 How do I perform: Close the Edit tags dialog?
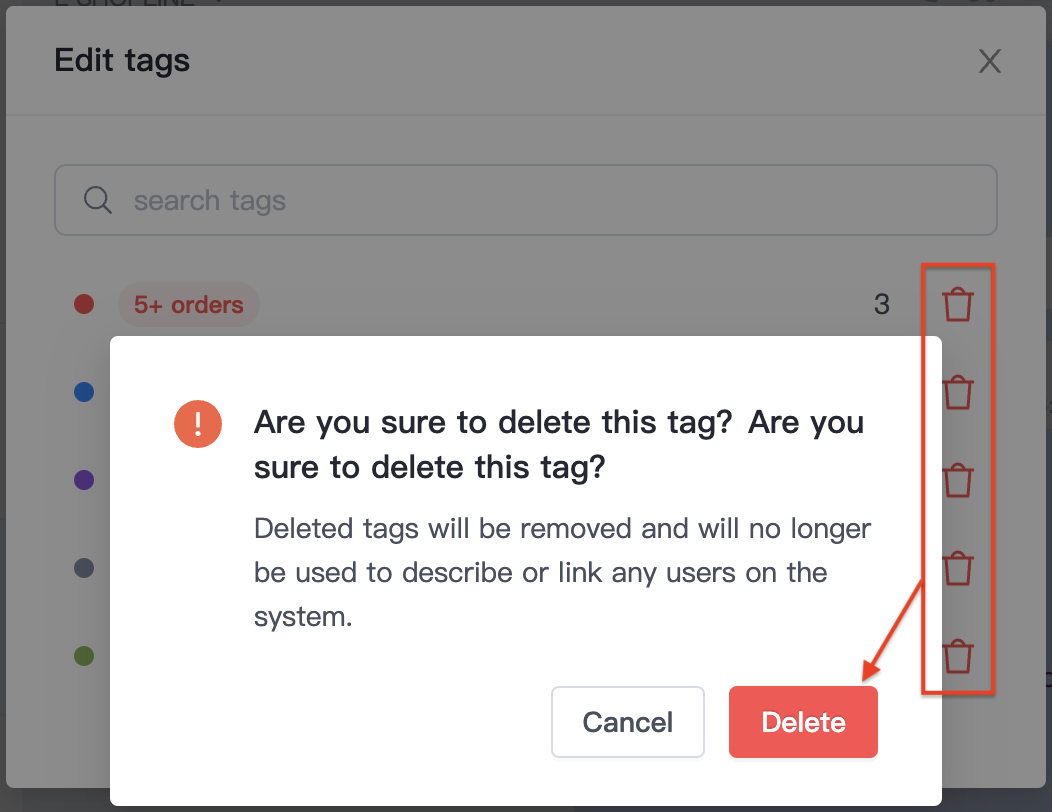click(x=990, y=61)
